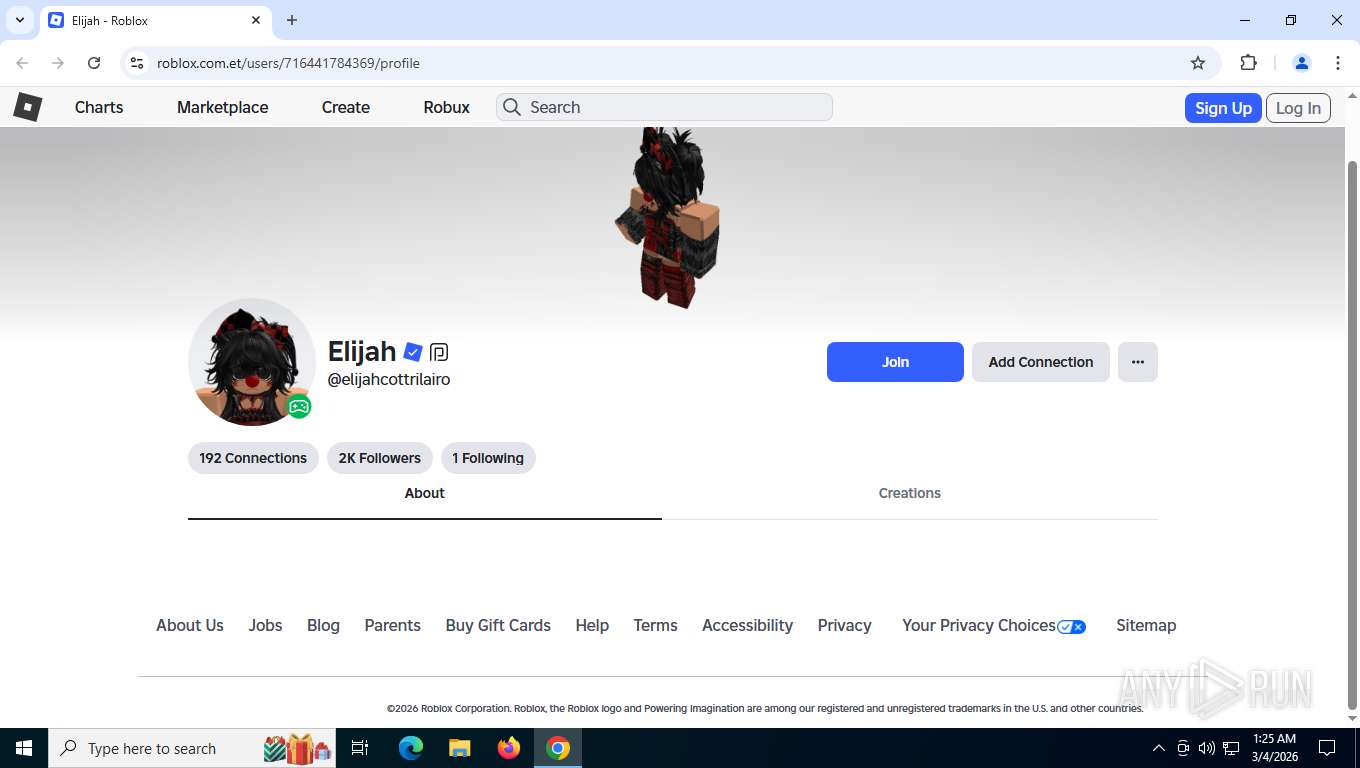The height and width of the screenshot is (768, 1360).
Task: Open volume control in system tray
Action: click(x=1207, y=748)
